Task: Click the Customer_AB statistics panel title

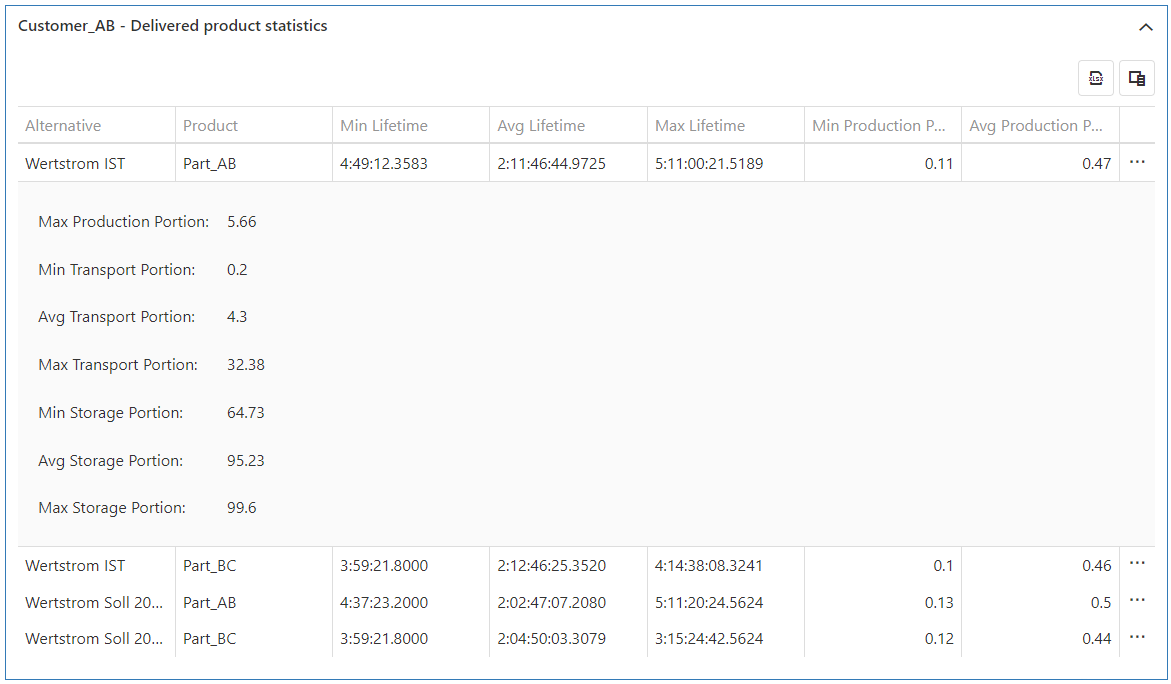Action: point(172,26)
